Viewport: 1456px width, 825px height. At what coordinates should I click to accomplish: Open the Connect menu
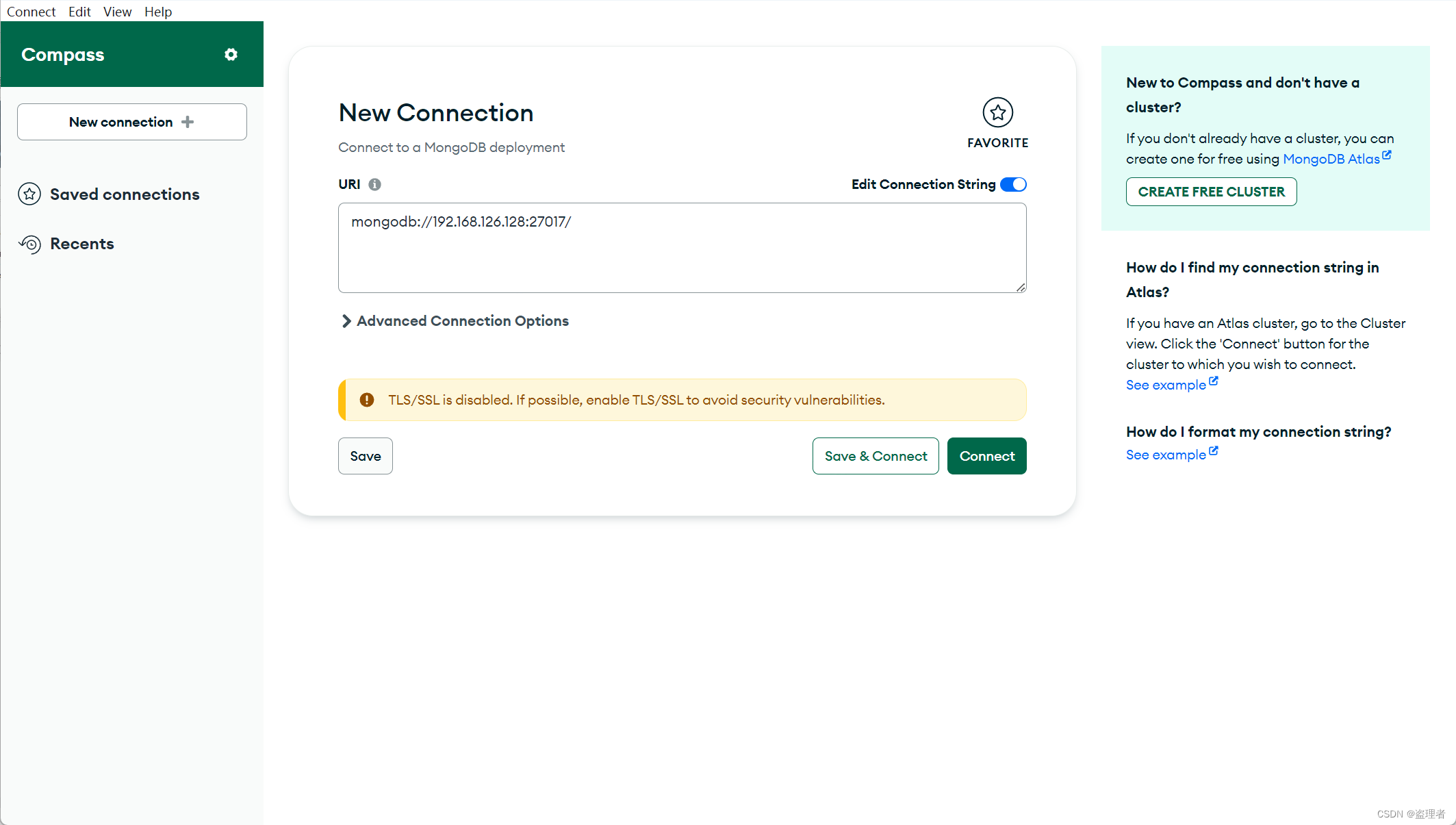[31, 12]
